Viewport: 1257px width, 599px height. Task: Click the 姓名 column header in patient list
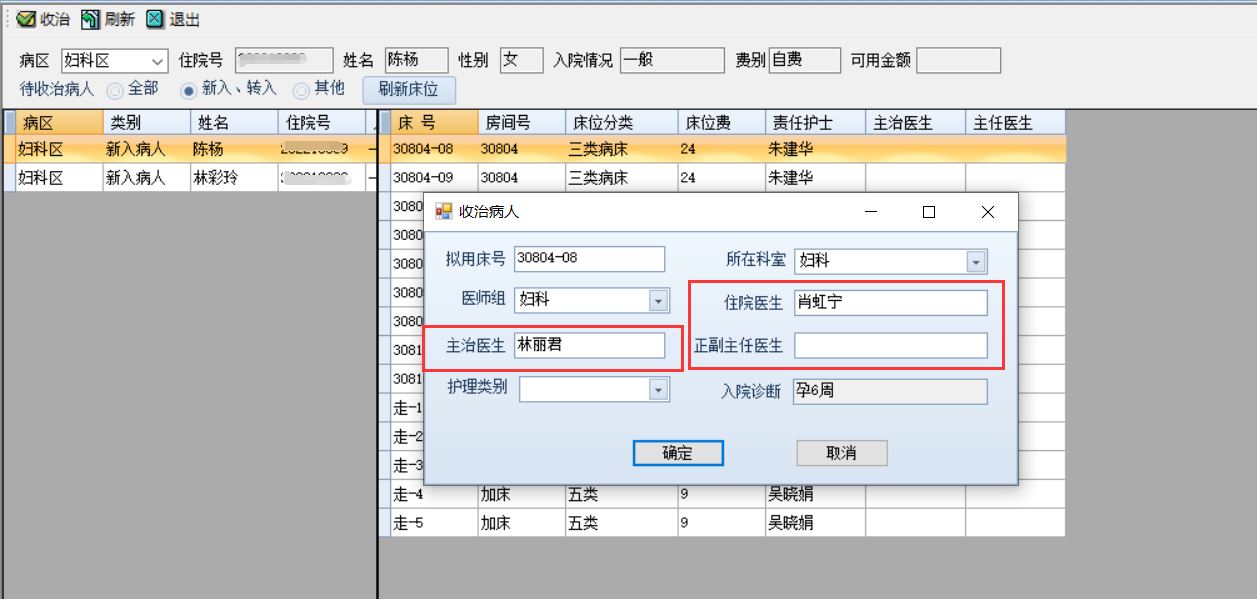tap(234, 123)
